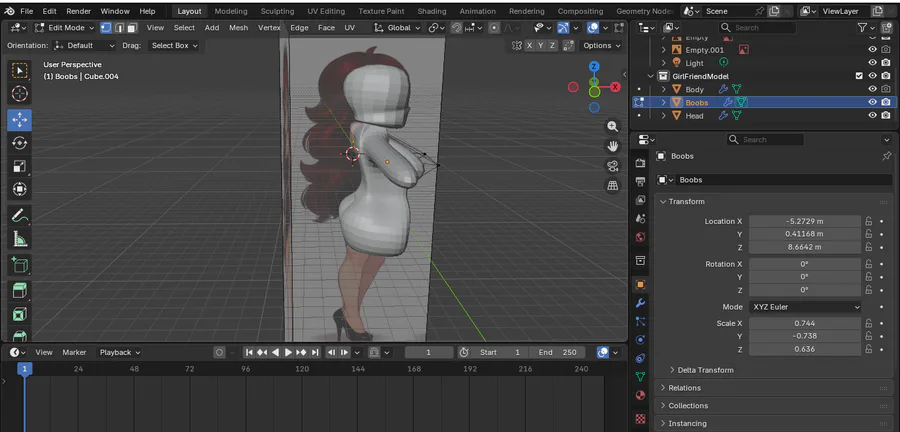Viewport: 900px width, 432px height.
Task: Open the XYZ Euler rotation mode dropdown
Action: pos(805,307)
